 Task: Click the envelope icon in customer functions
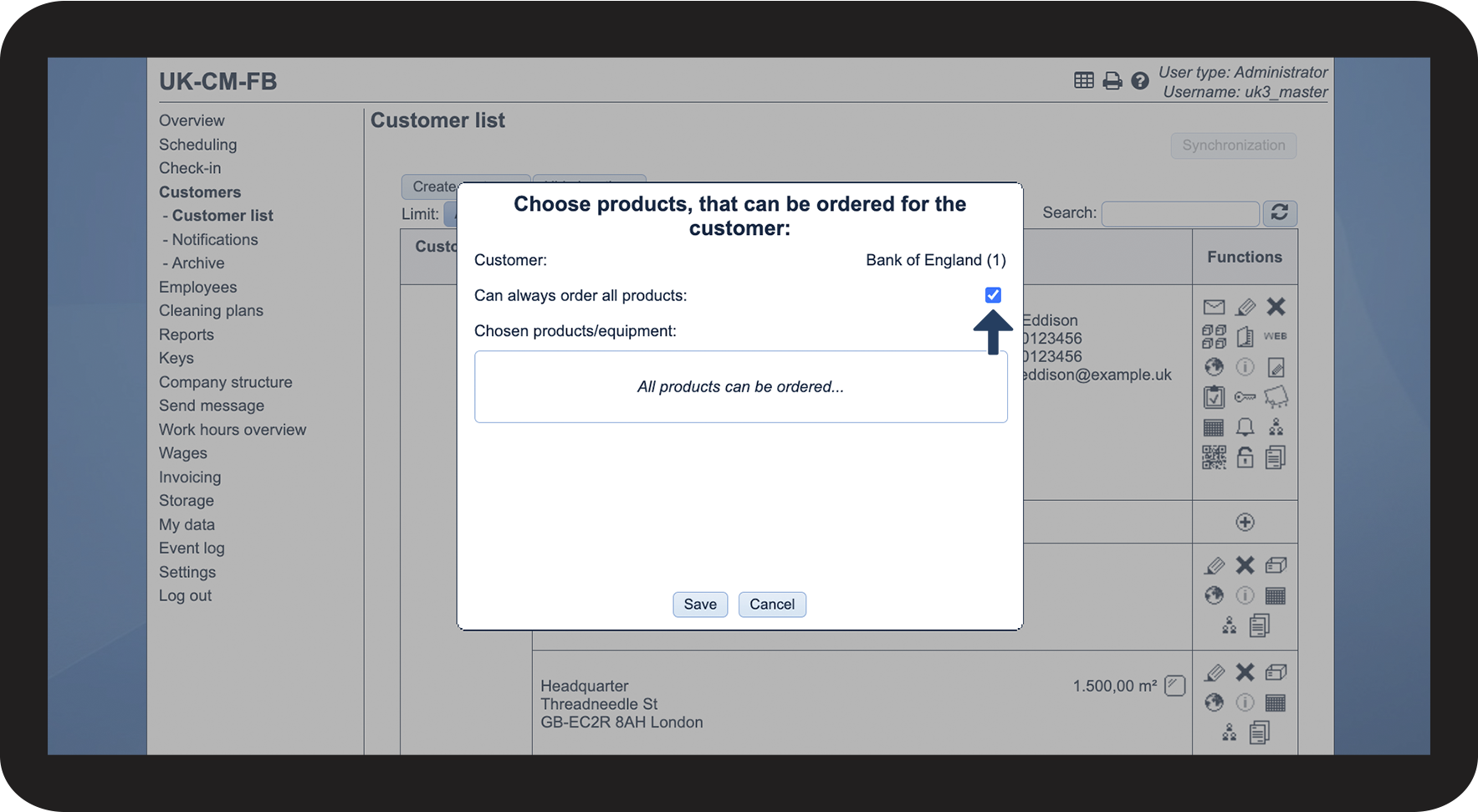pos(1215,307)
